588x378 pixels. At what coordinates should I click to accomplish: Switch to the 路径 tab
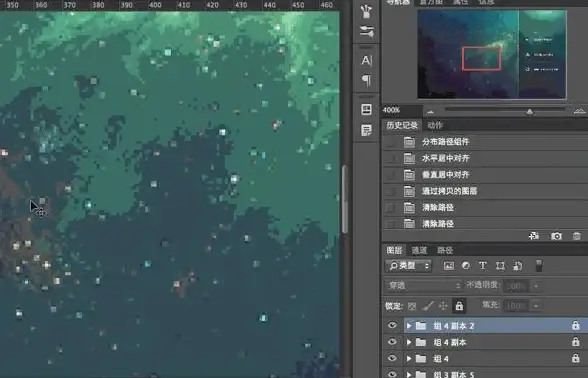445,250
